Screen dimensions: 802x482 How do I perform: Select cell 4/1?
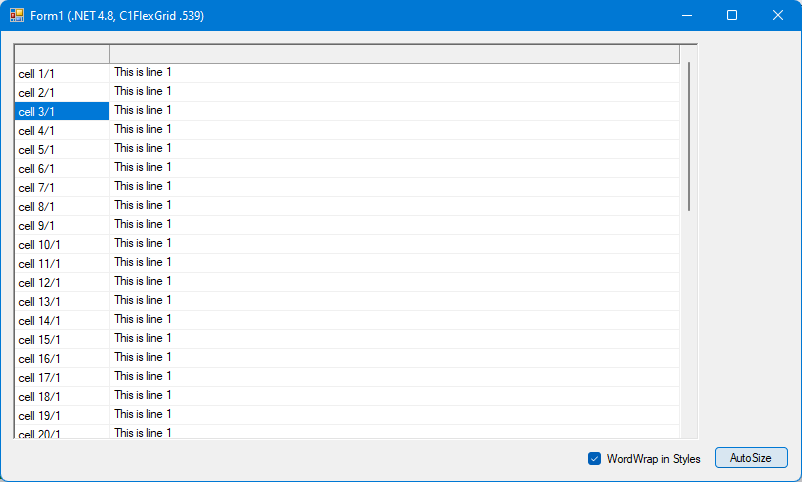tap(62, 130)
